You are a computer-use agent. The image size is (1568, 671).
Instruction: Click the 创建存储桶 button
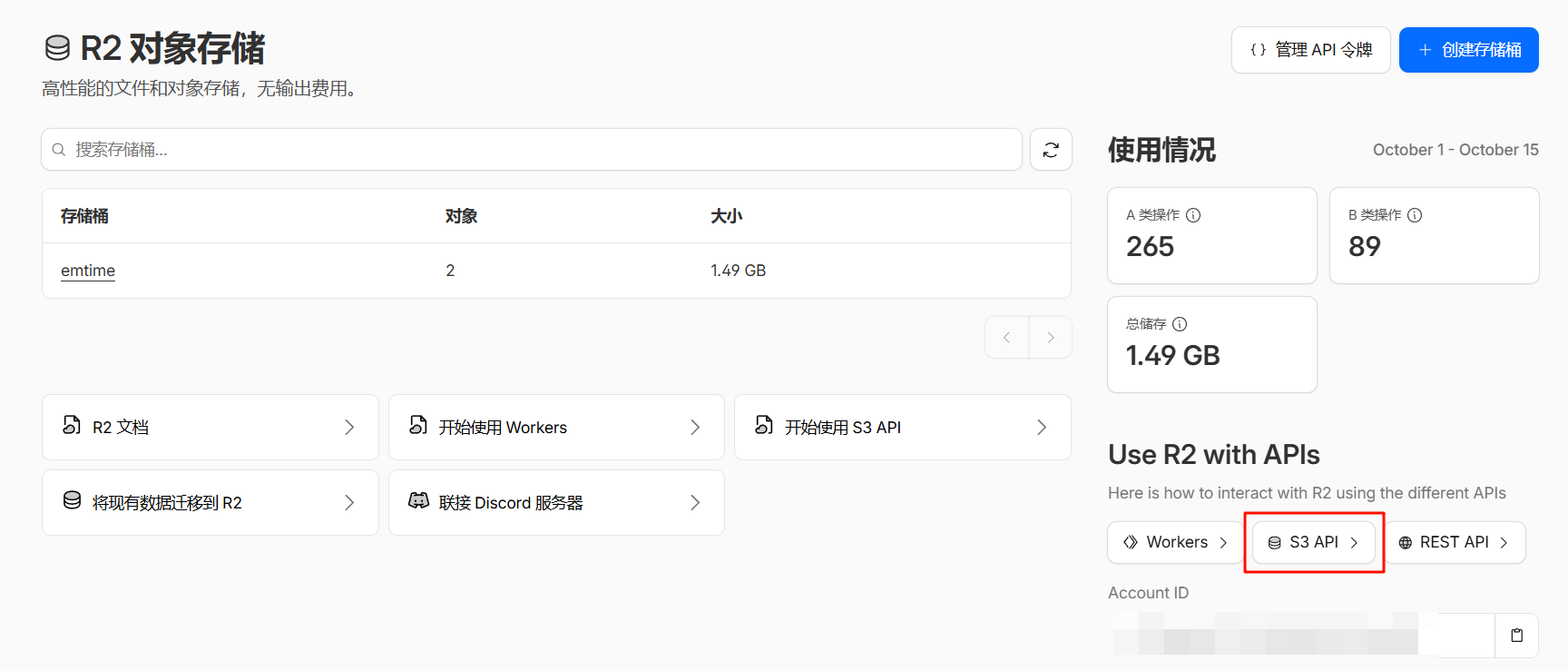point(1468,50)
